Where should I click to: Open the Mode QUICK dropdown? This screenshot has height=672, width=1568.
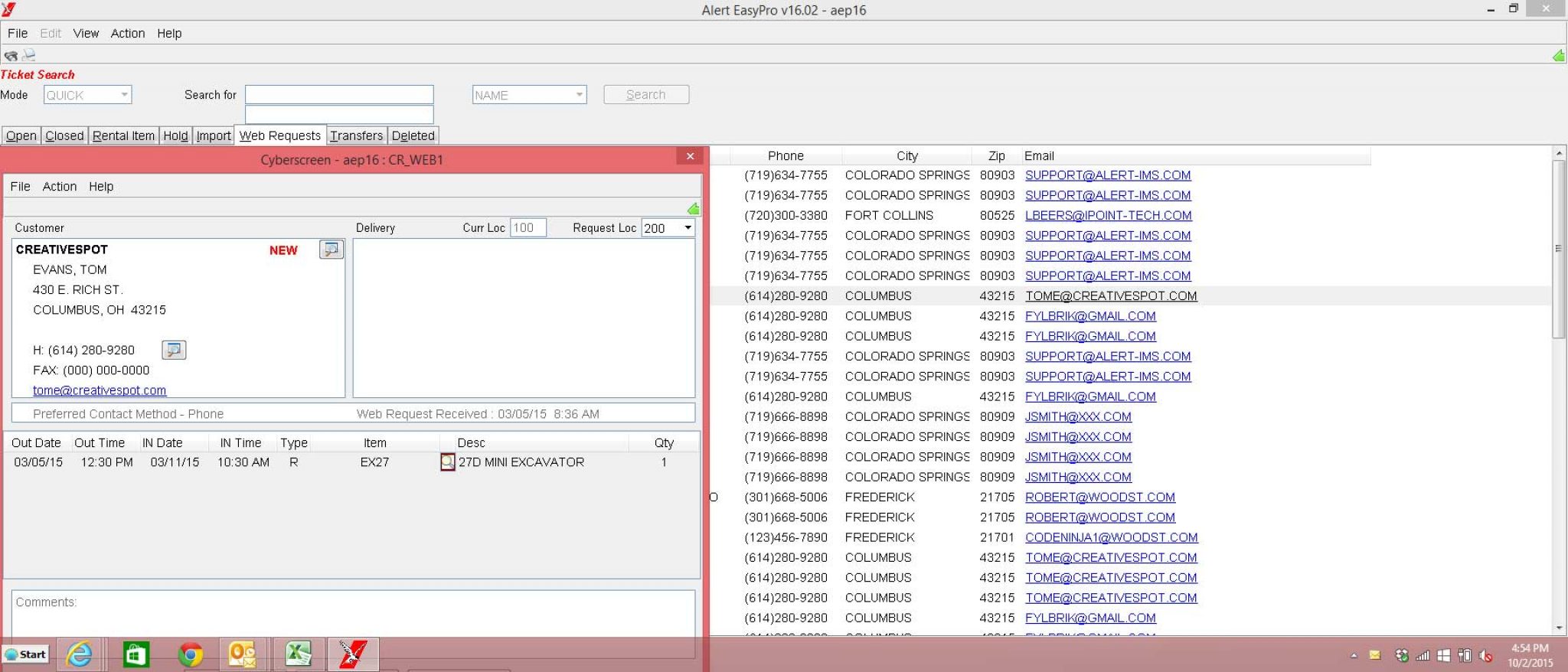click(x=124, y=95)
